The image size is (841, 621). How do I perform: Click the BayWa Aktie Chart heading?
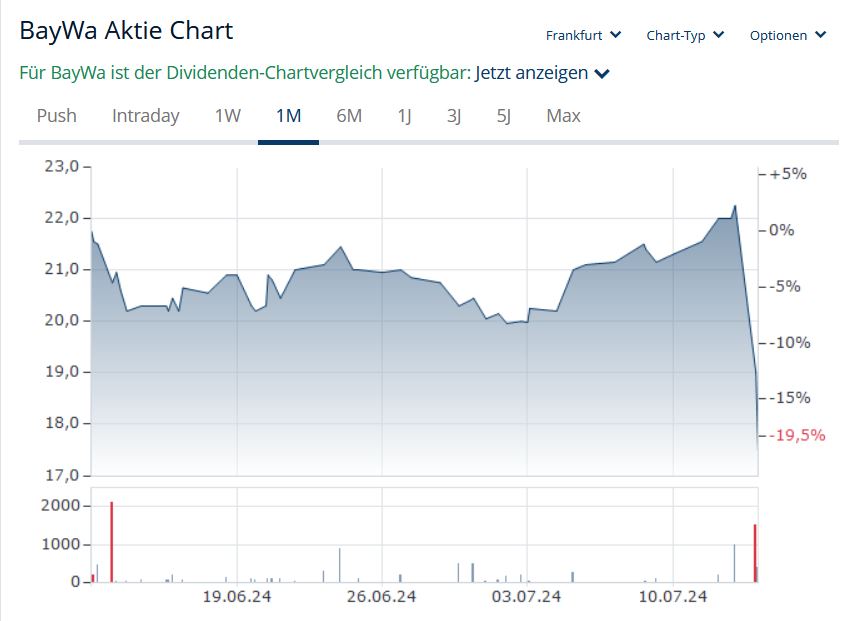click(x=126, y=31)
